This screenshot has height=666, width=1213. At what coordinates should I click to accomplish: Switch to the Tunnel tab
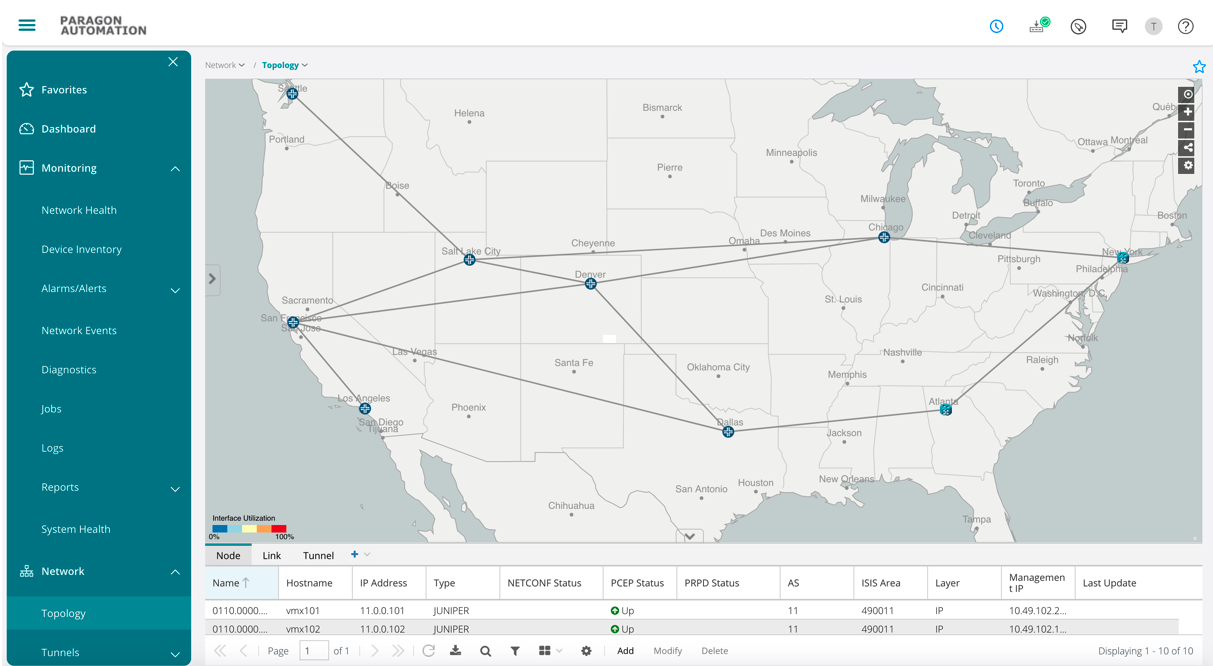coord(318,555)
